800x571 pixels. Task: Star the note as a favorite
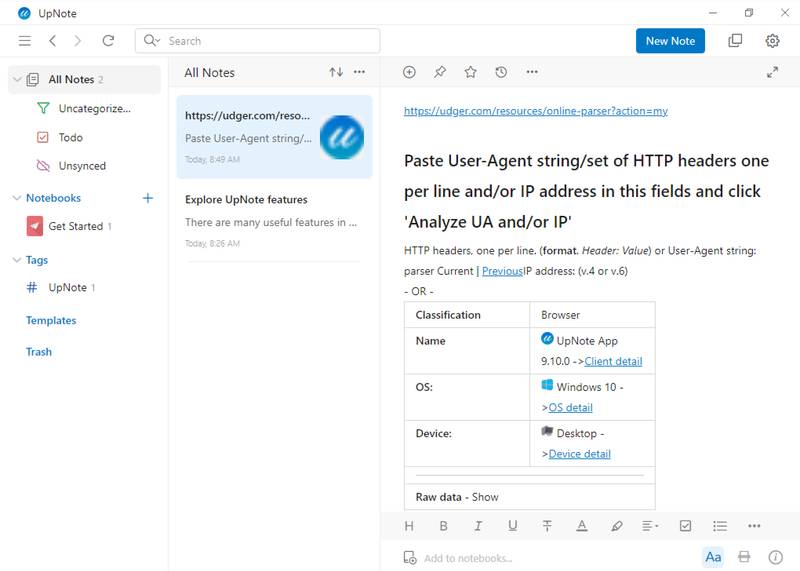(x=470, y=72)
